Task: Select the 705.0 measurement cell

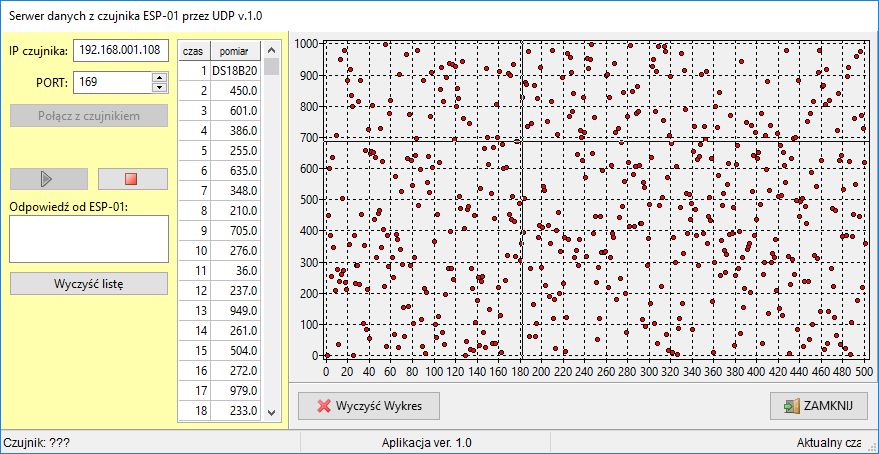Action: tap(235, 231)
